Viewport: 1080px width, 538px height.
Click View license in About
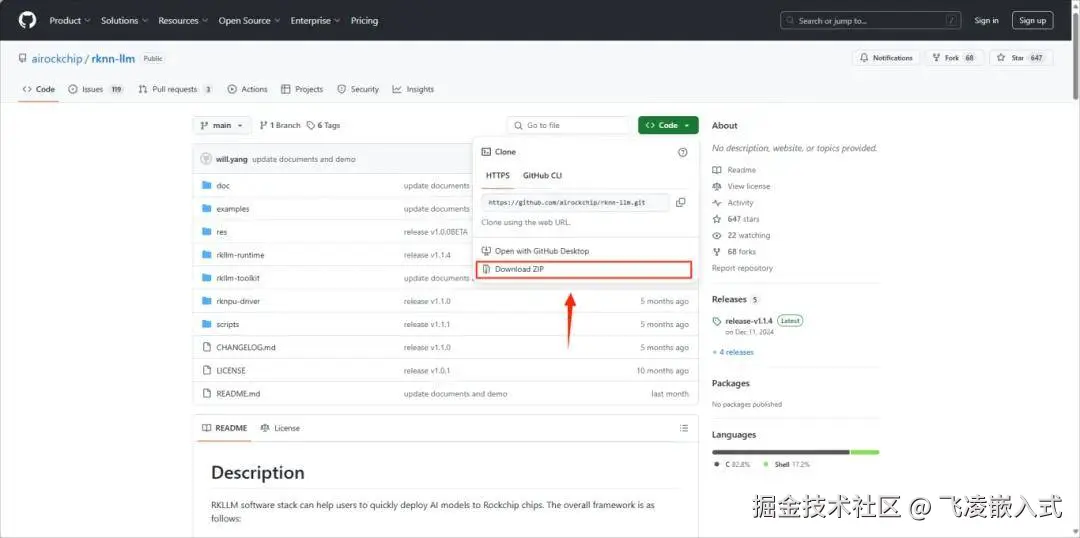tap(741, 187)
